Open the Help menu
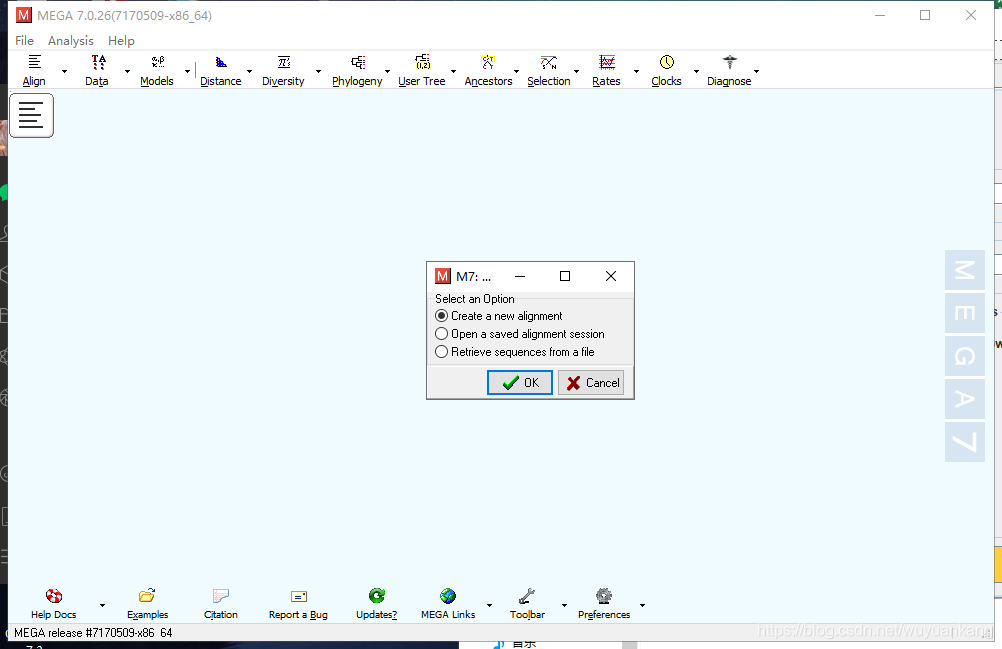The height and width of the screenshot is (649, 1002). pos(121,40)
